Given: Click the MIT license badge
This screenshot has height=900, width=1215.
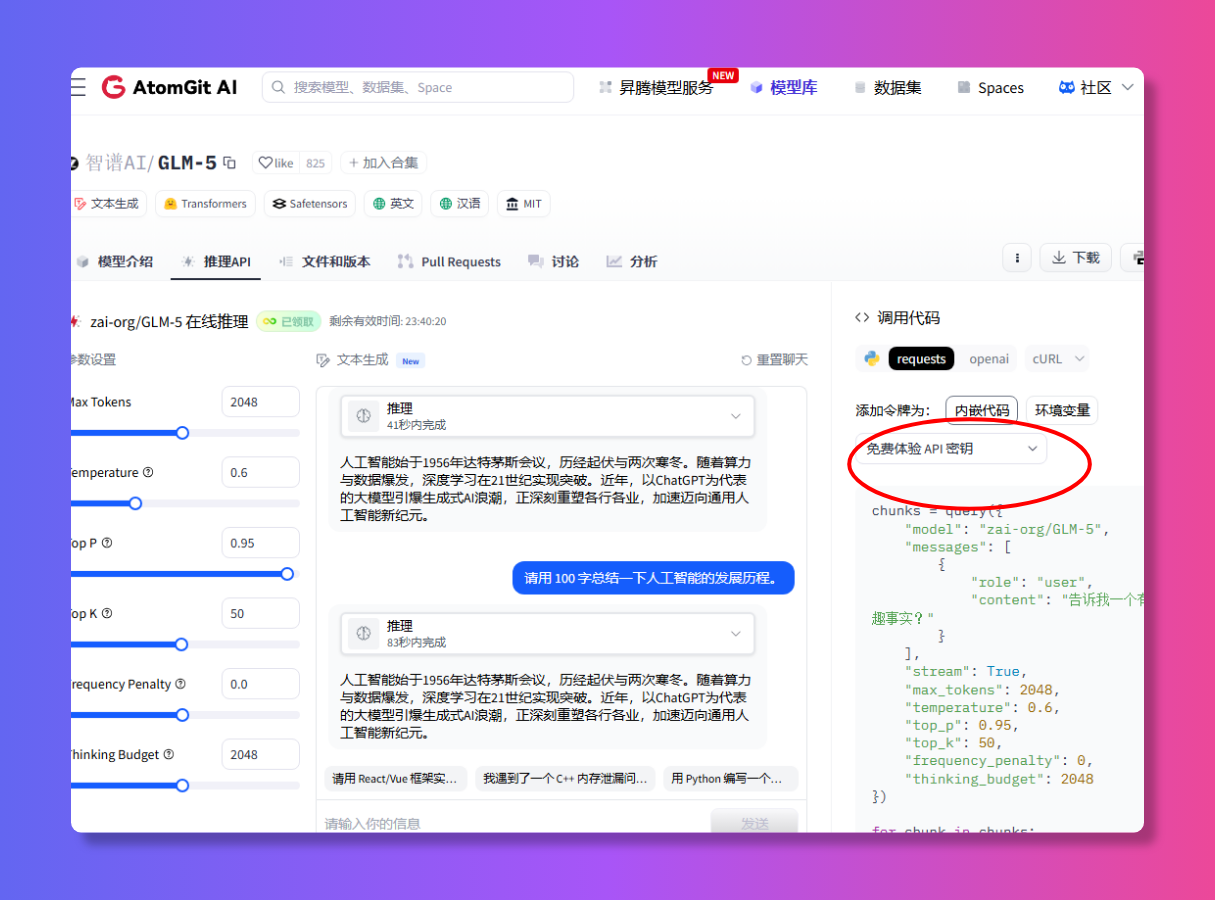Looking at the screenshot, I should (523, 203).
